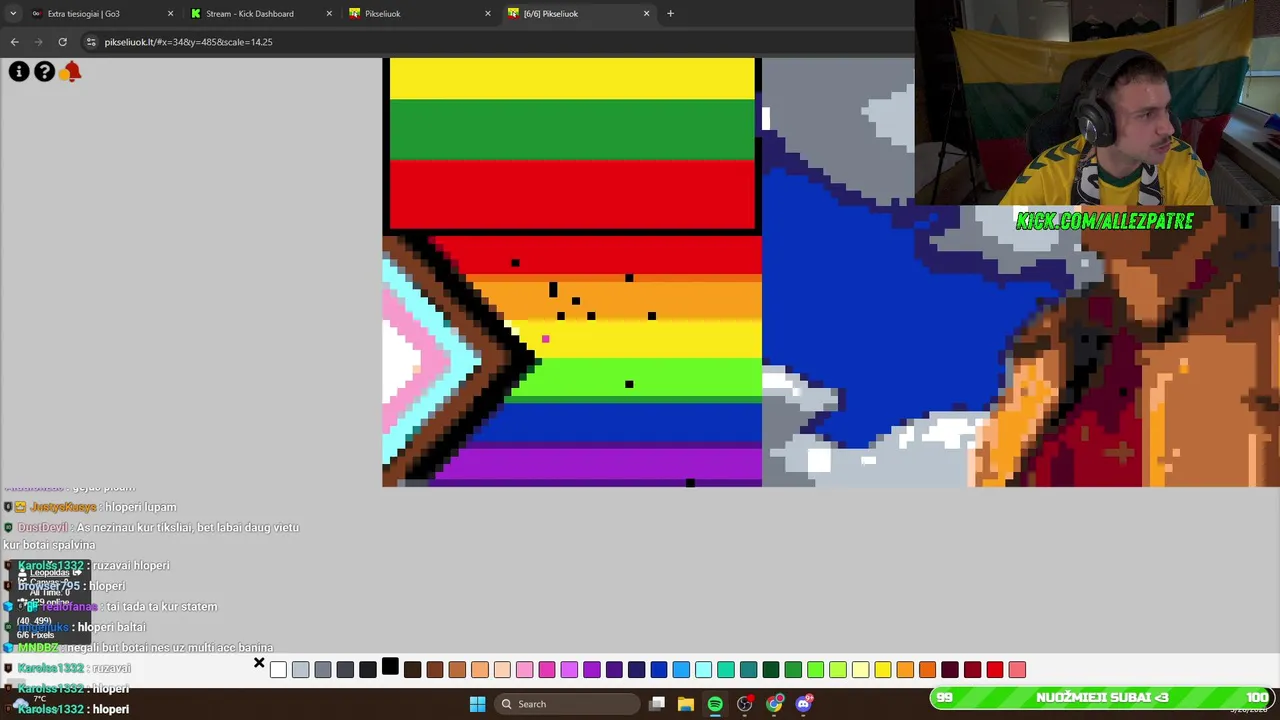The height and width of the screenshot is (720, 1280).
Task: Close the first Pikseliuok tab
Action: coord(488,13)
